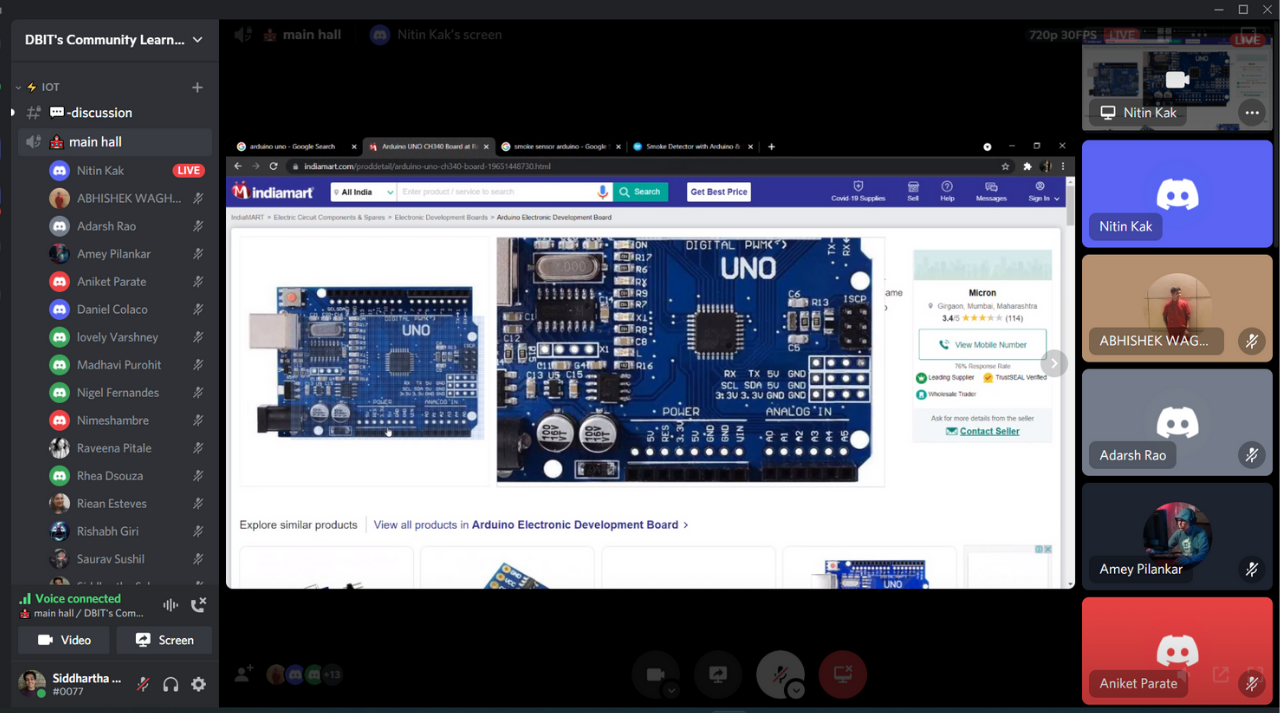Disconnect from the voice call
1280x720 pixels.
click(198, 605)
